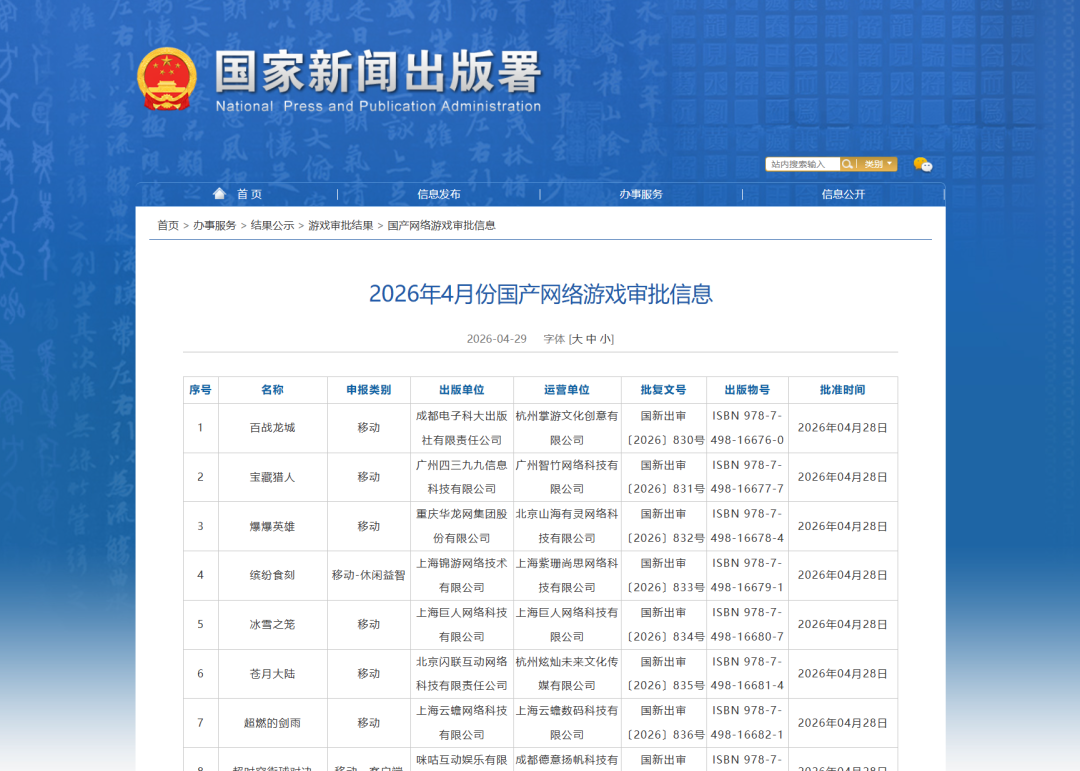Click publisher 广州四三九九信息科技有限公司

[x=461, y=477]
